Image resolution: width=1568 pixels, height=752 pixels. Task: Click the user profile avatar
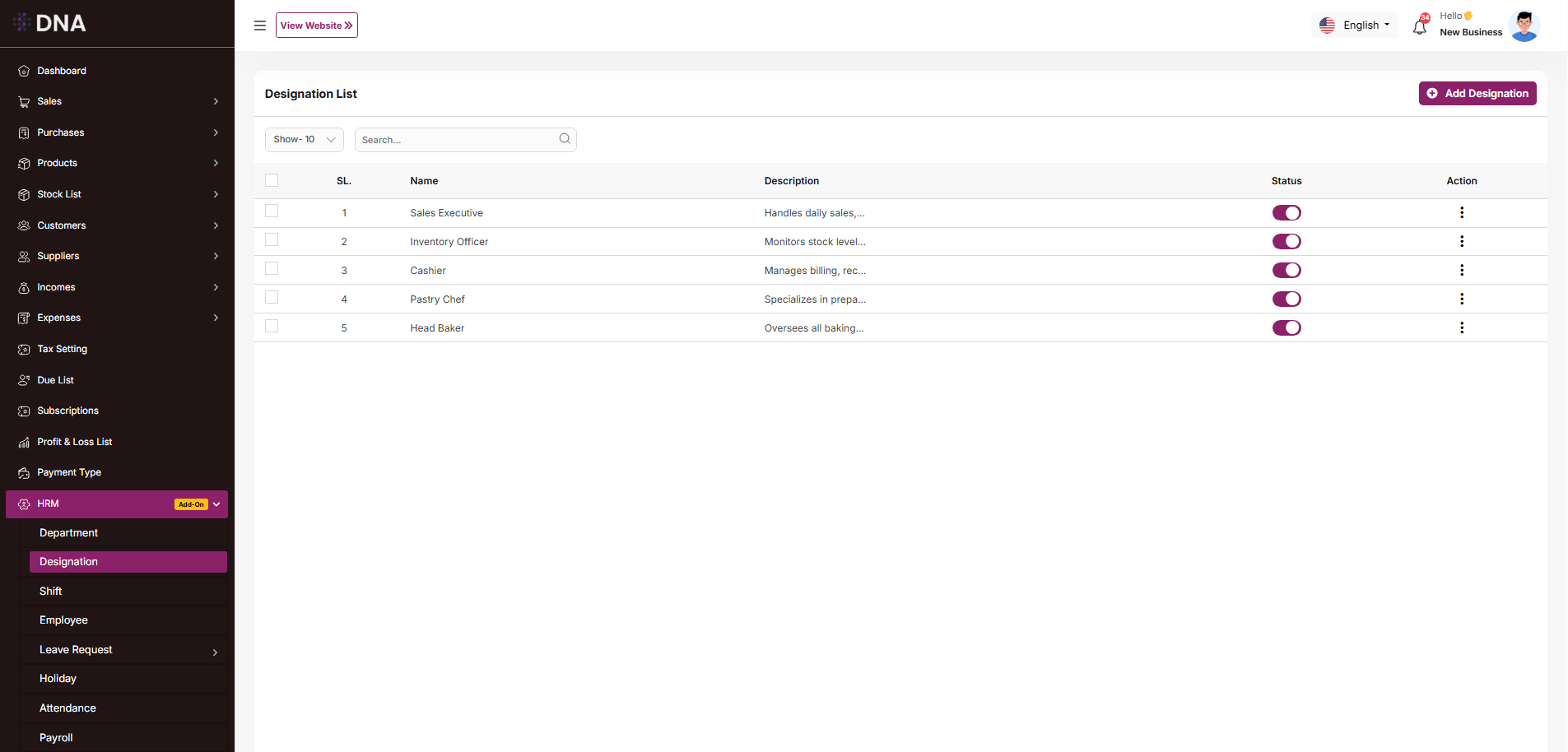[x=1524, y=26]
